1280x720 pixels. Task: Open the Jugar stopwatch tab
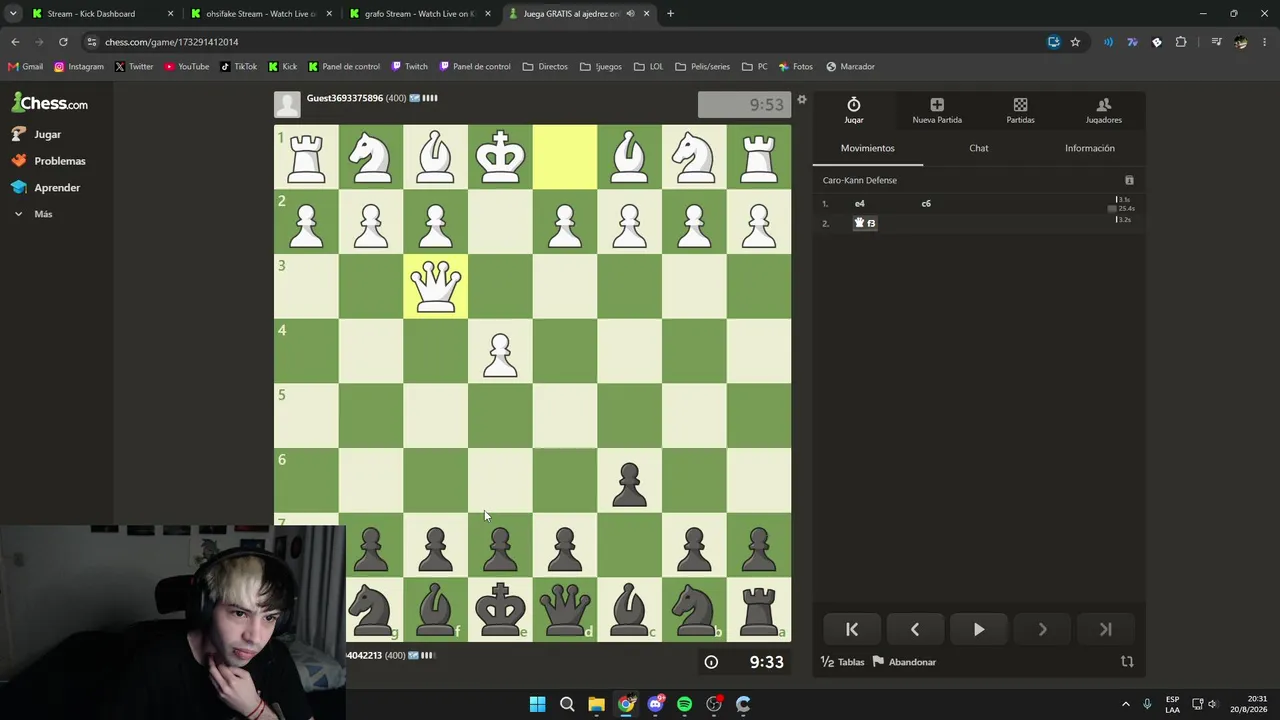[853, 110]
